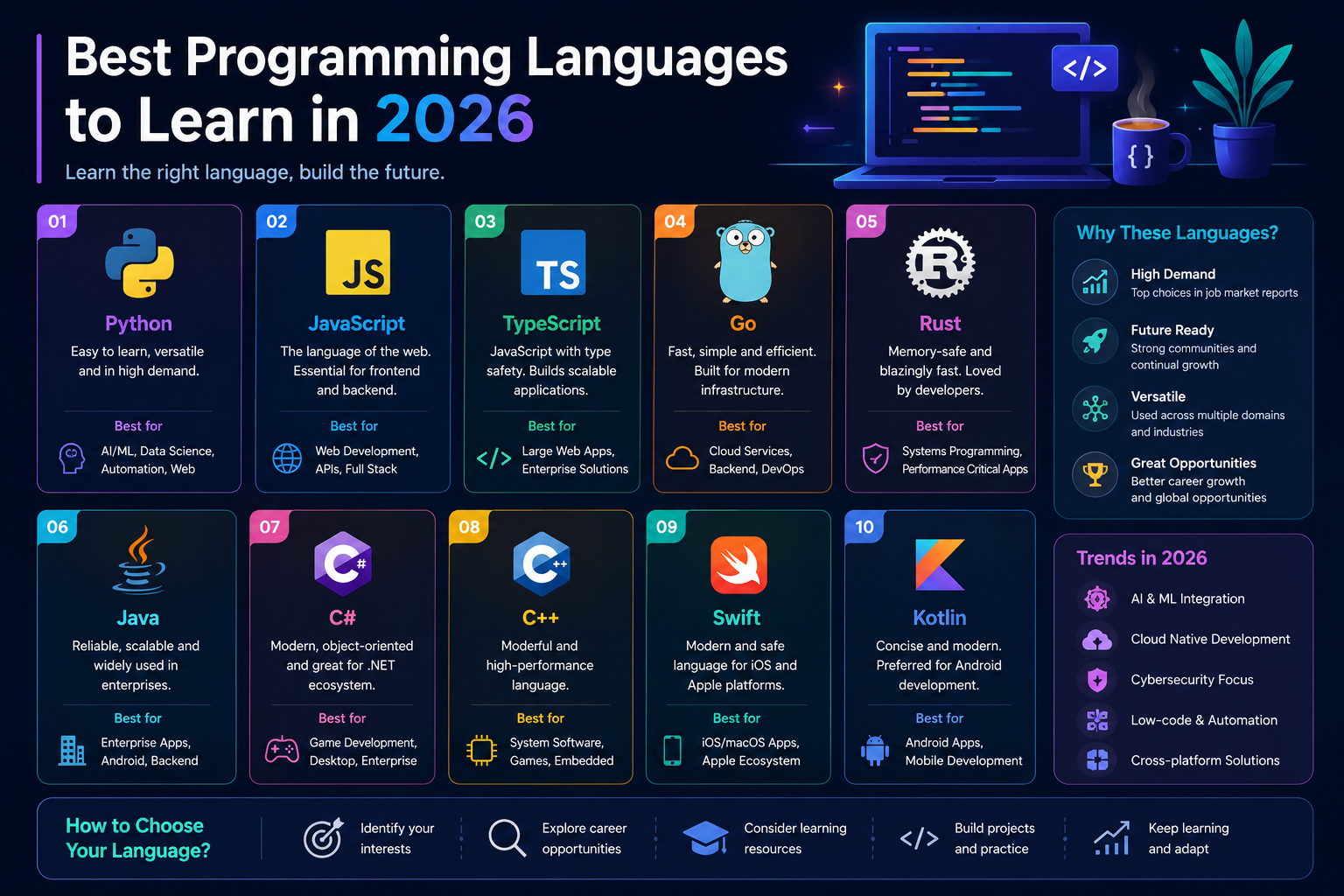Click the Low-code & Automation blocks icon

pos(1097,720)
